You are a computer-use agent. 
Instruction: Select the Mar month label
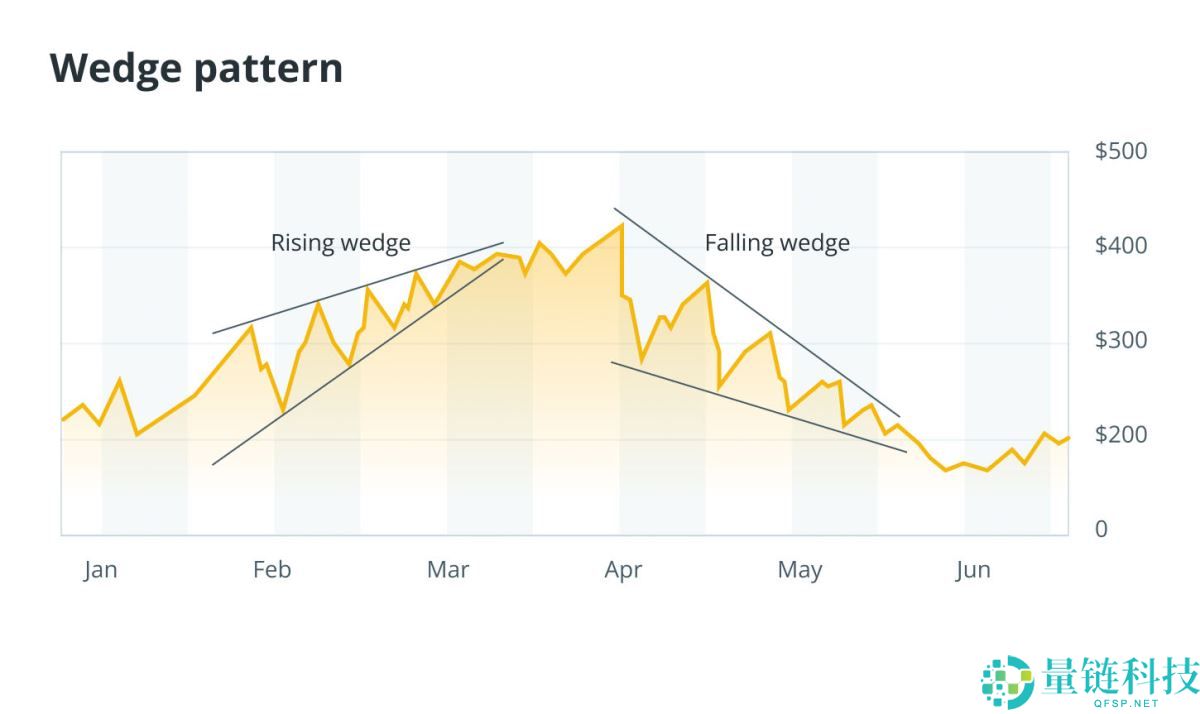tap(447, 570)
